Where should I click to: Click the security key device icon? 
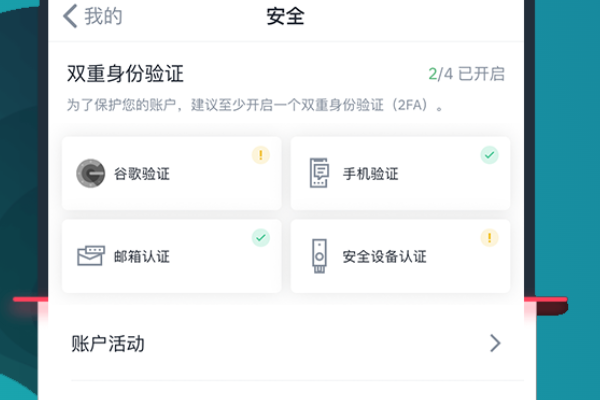pyautogui.click(x=320, y=256)
